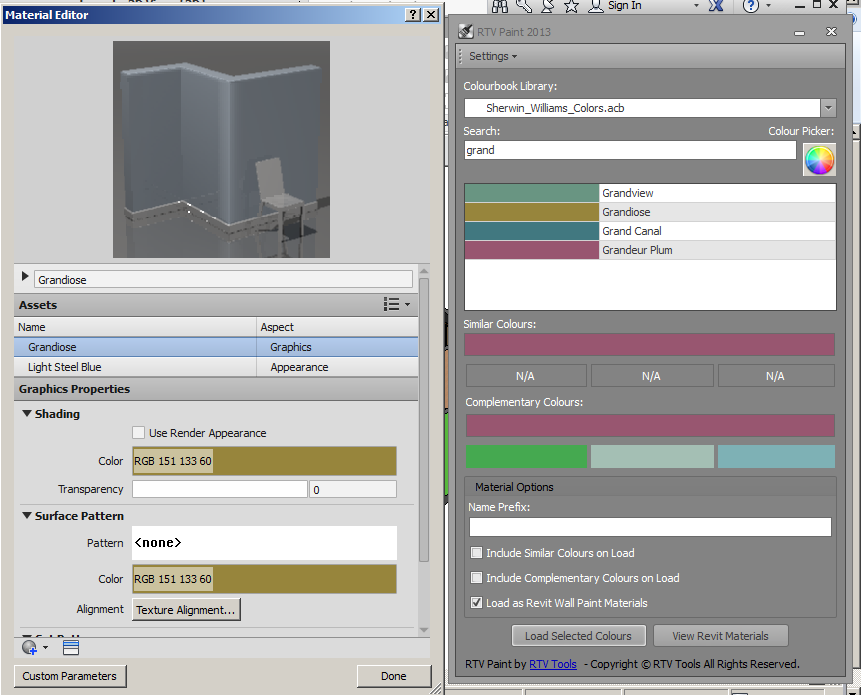Click the star Favorites icon

pos(572,5)
